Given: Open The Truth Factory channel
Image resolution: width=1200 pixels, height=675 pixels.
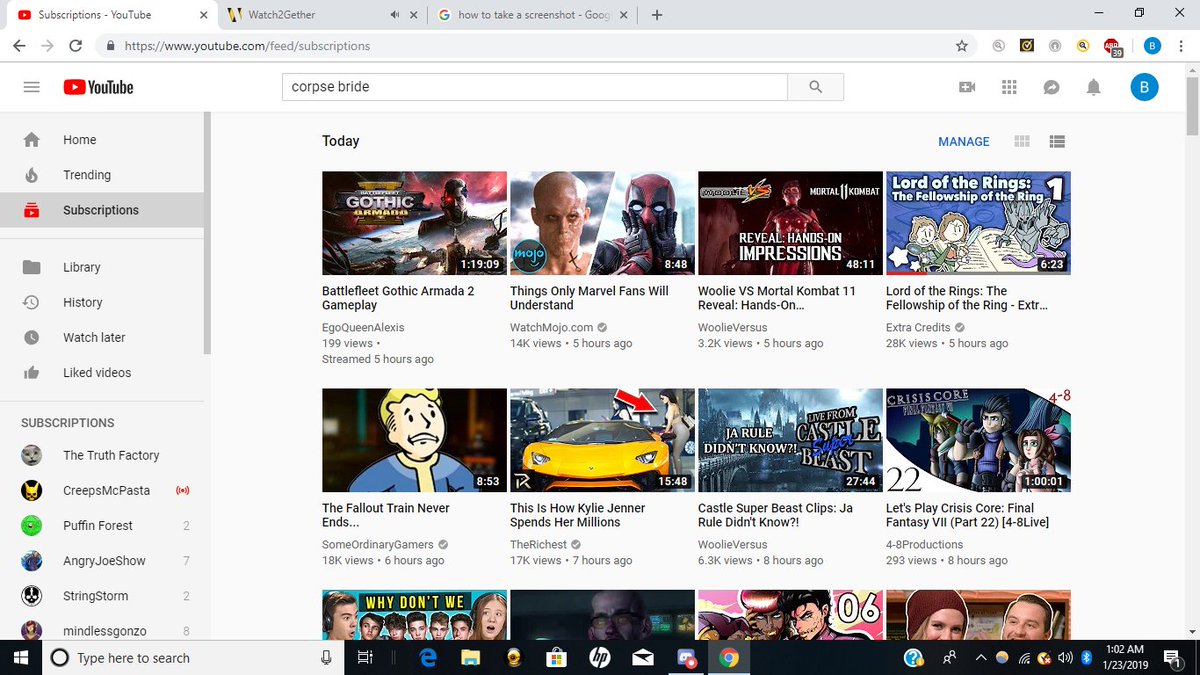Looking at the screenshot, I should click(x=101, y=455).
